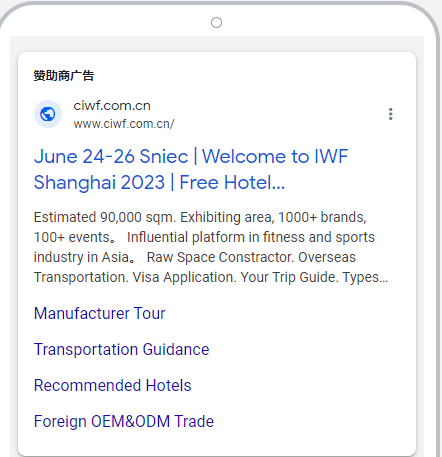Click the blue globe favicon icon

(48, 114)
